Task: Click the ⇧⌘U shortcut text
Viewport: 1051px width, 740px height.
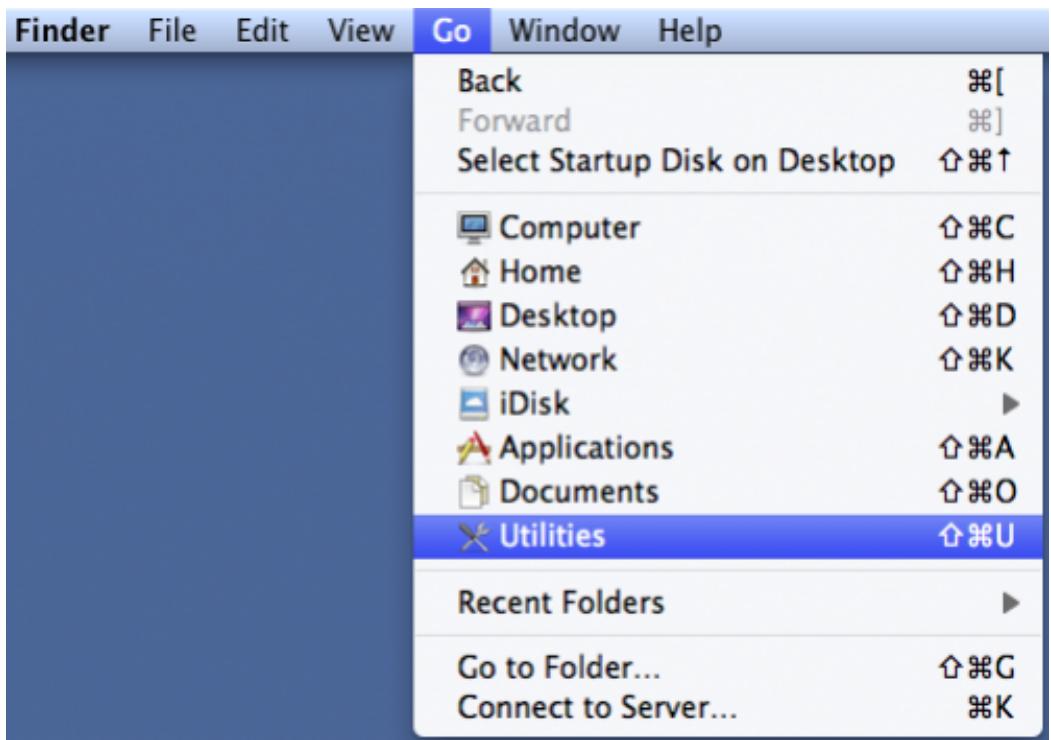Action: click(x=977, y=536)
